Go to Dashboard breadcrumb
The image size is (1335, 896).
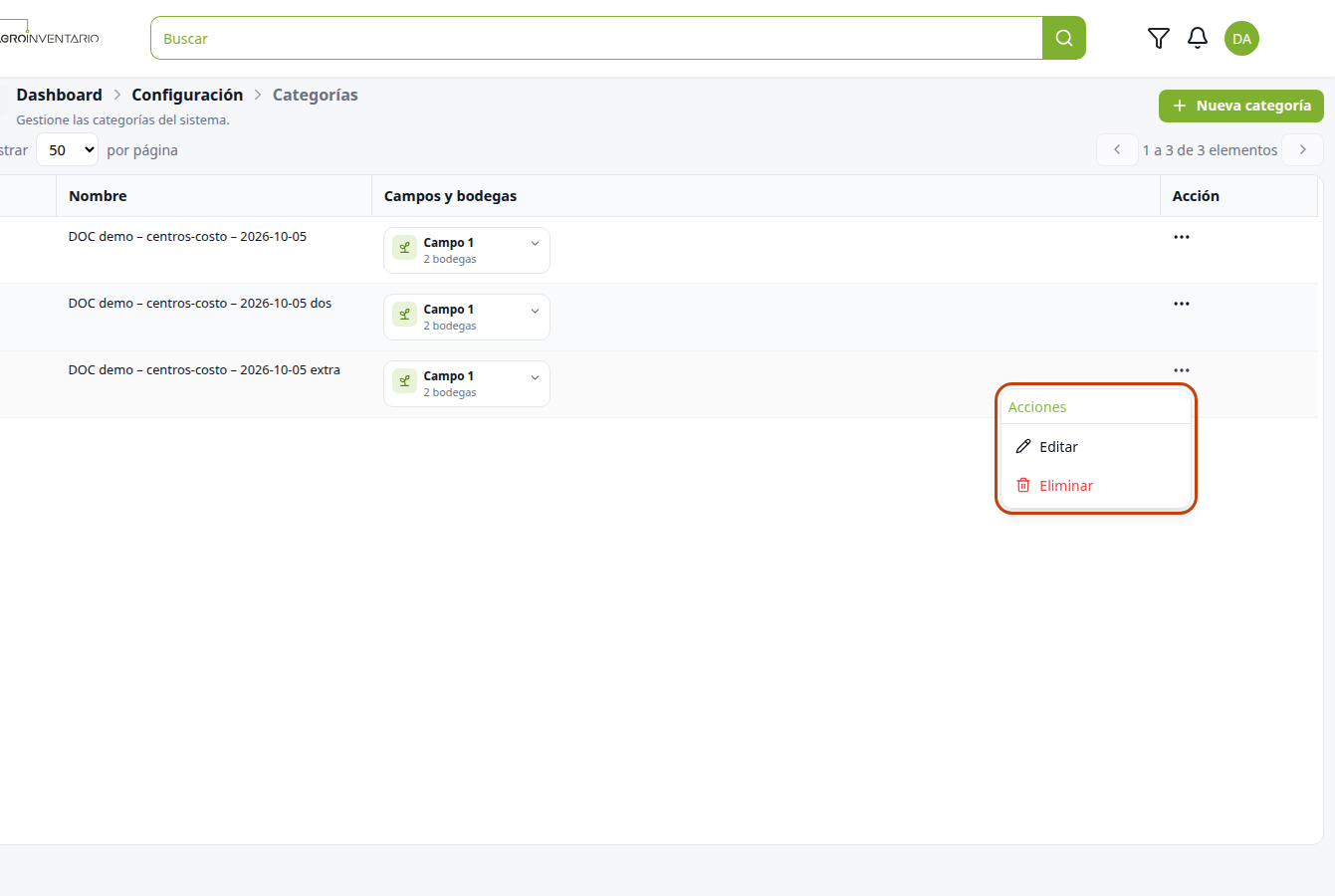pos(59,95)
